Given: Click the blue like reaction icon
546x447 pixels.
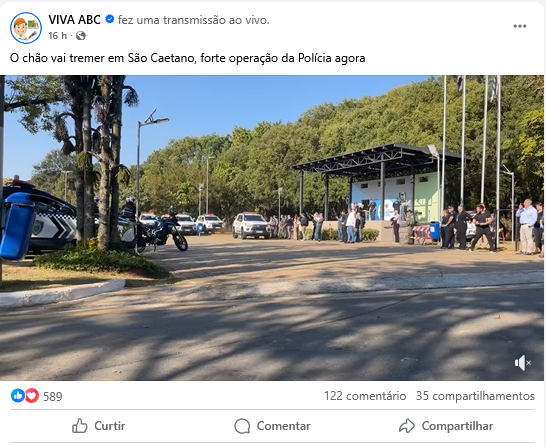Looking at the screenshot, I should point(18,396).
